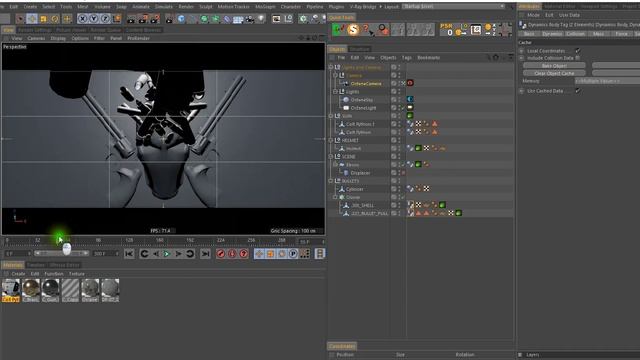
Task: Toggle the Point Level Animation icon
Action: point(304,254)
